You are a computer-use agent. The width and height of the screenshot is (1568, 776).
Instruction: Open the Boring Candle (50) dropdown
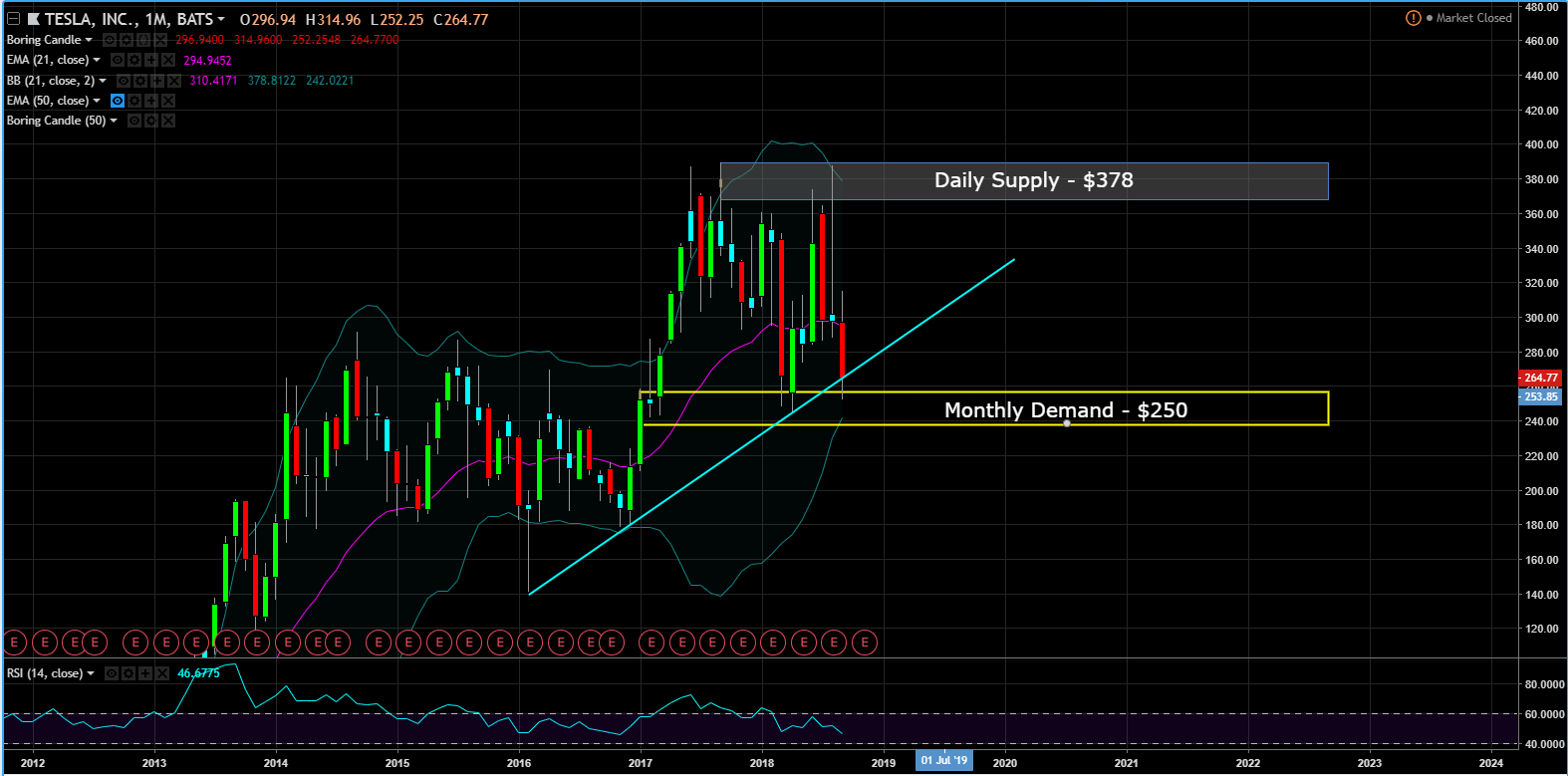point(114,121)
